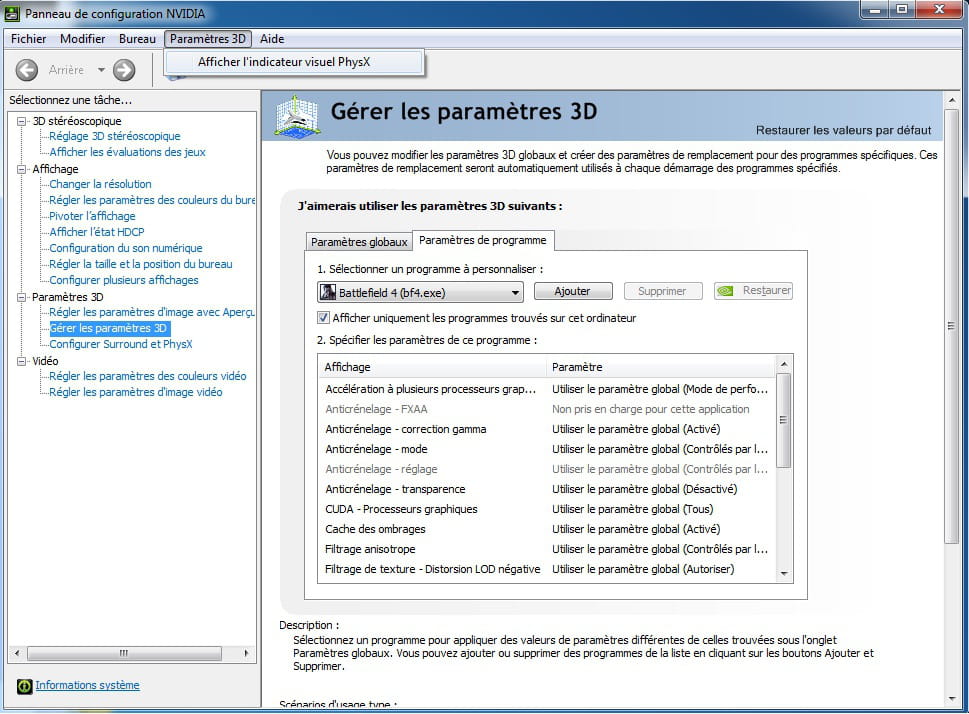Click the system information icon at bottom left
969x714 pixels.
pyautogui.click(x=24, y=686)
